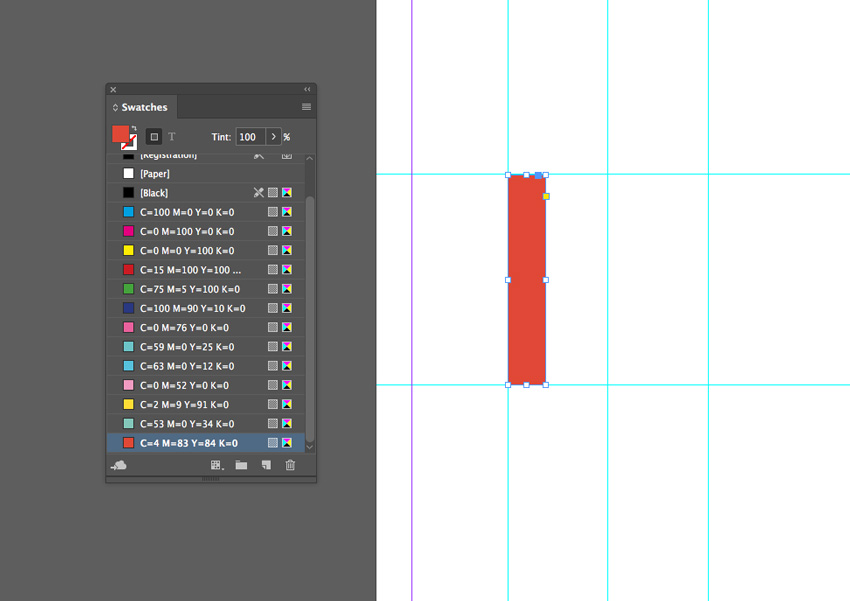Toggle formatting affects text

click(172, 137)
